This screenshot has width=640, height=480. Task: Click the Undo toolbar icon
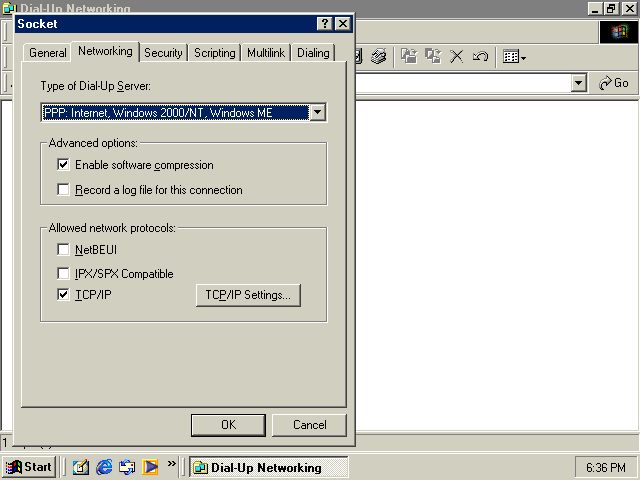[x=480, y=56]
